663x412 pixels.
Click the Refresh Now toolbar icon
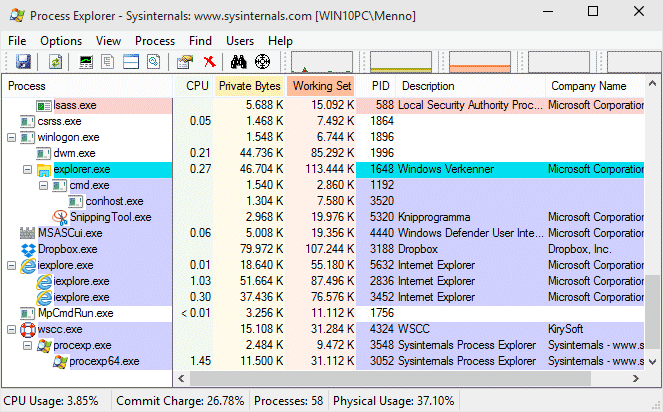pyautogui.click(x=55, y=62)
